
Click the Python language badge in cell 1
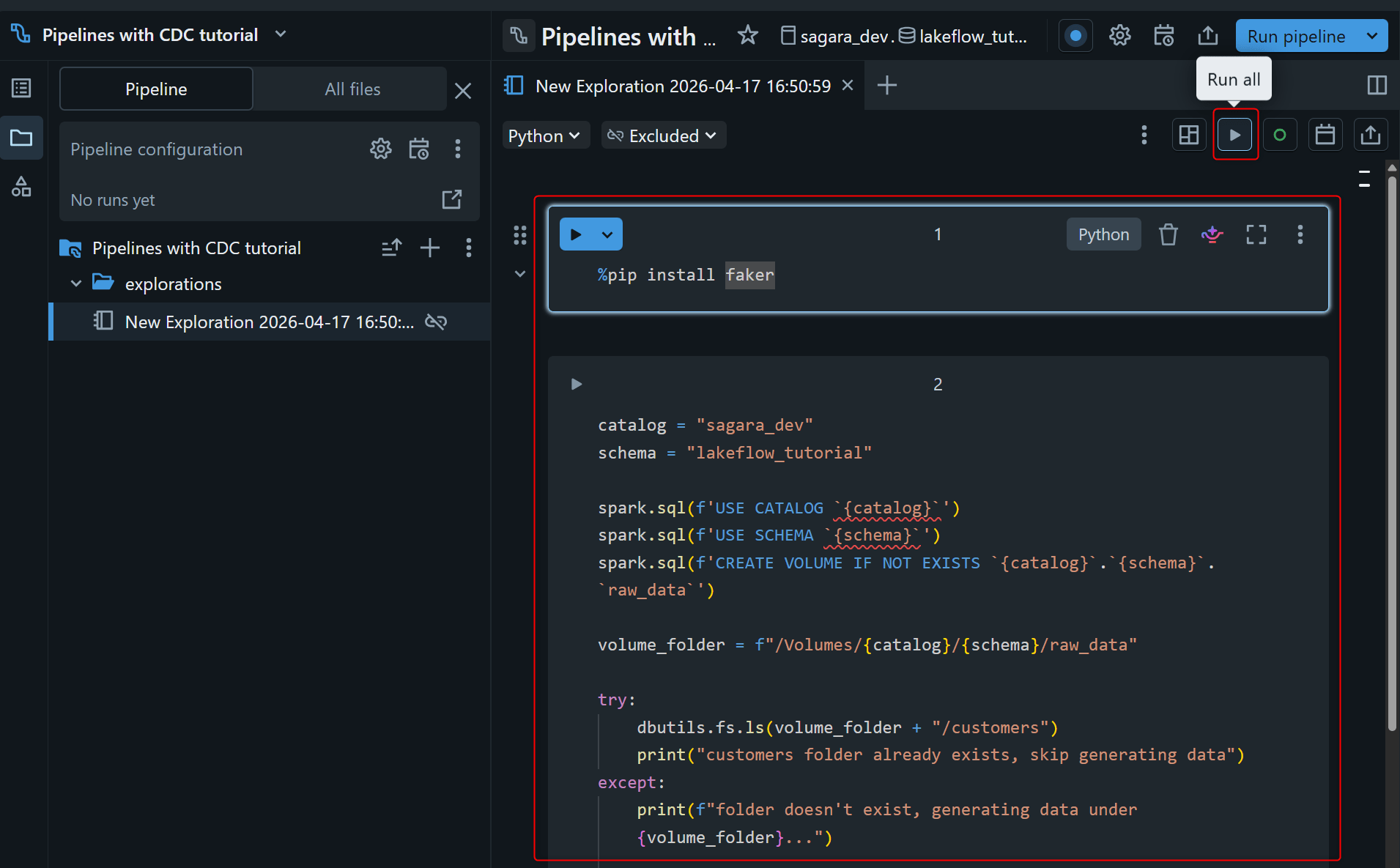1103,234
